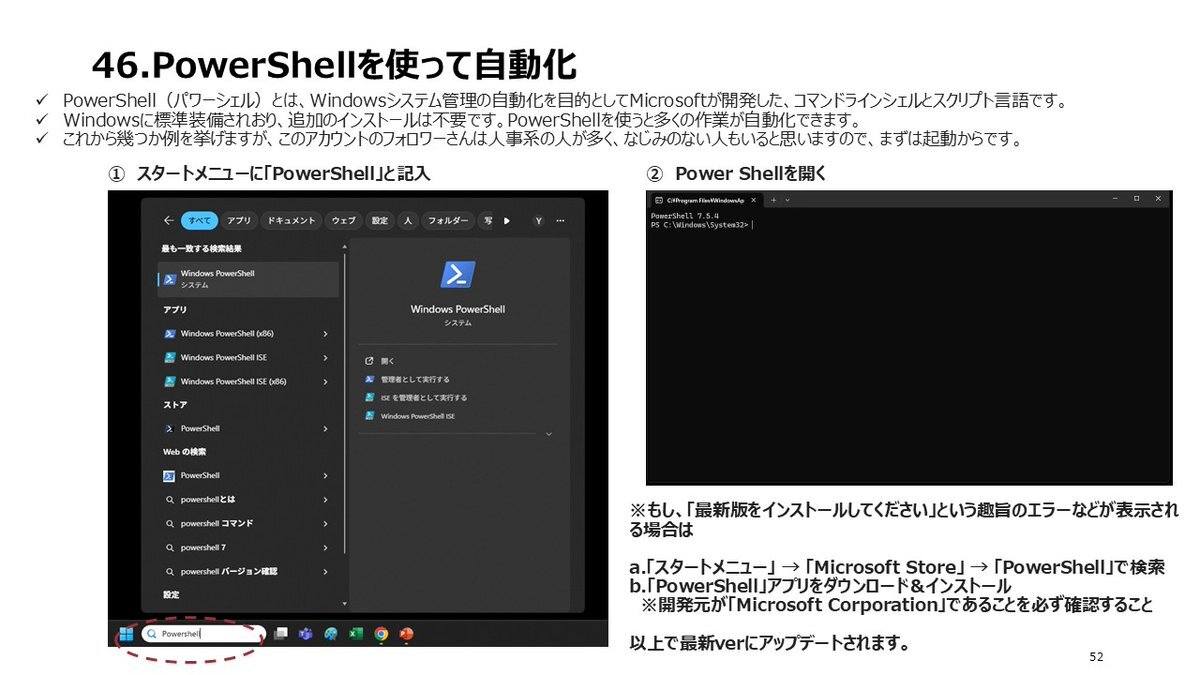Choose ISE を管理者として実行する
Image resolution: width=1200 pixels, height=675 pixels.
coord(415,397)
